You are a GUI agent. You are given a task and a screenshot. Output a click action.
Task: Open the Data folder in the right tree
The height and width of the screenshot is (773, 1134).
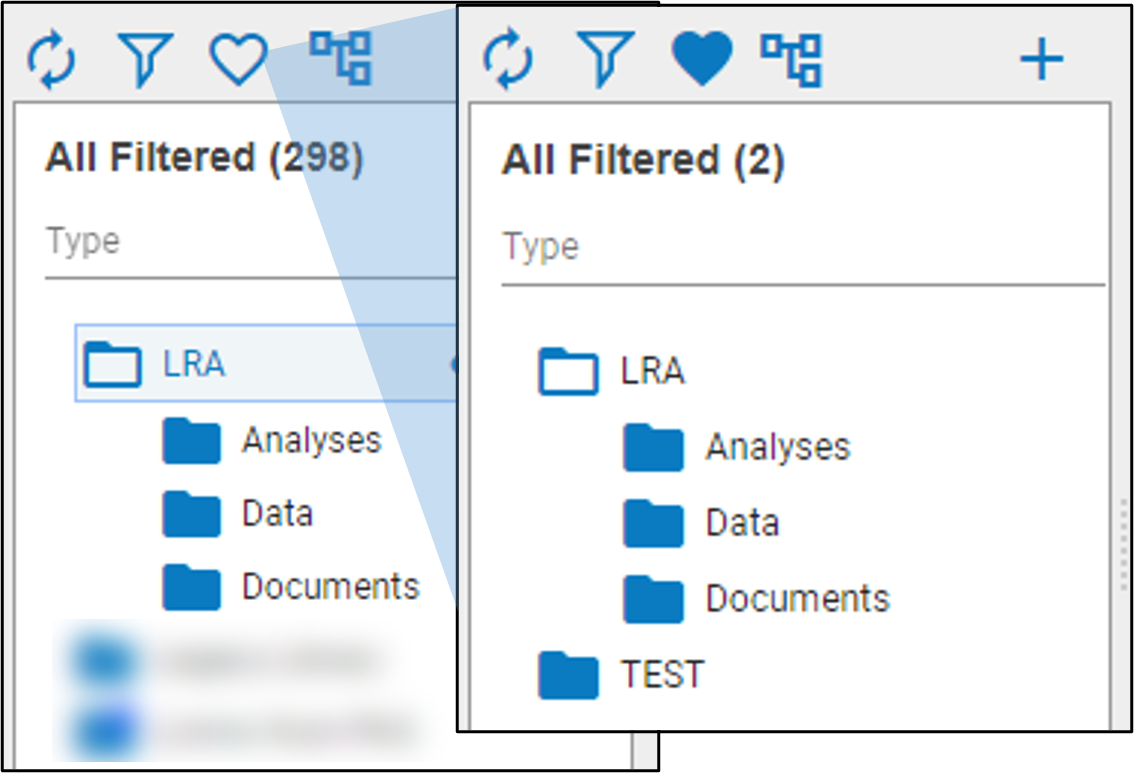coord(742,523)
